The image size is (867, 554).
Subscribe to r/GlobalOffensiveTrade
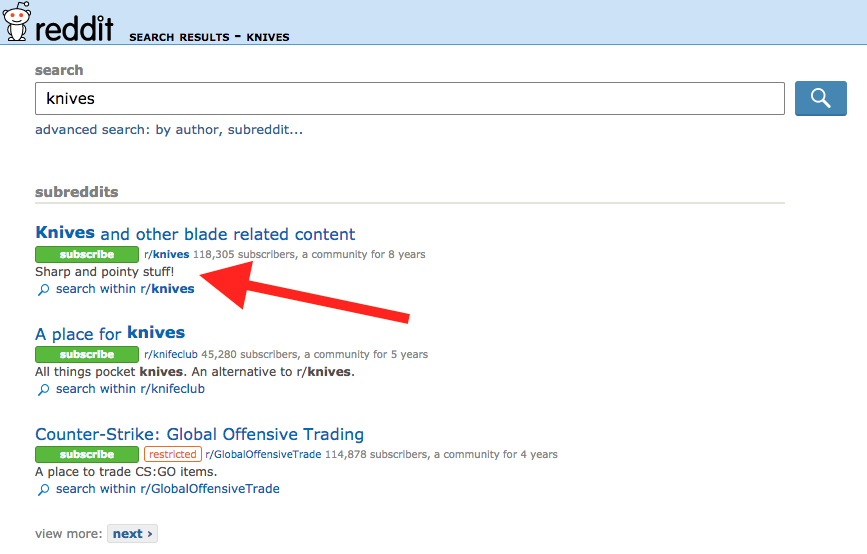(87, 454)
